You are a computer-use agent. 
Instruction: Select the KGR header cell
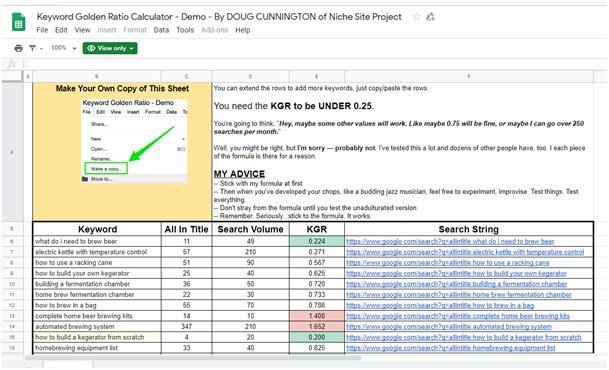click(317, 229)
